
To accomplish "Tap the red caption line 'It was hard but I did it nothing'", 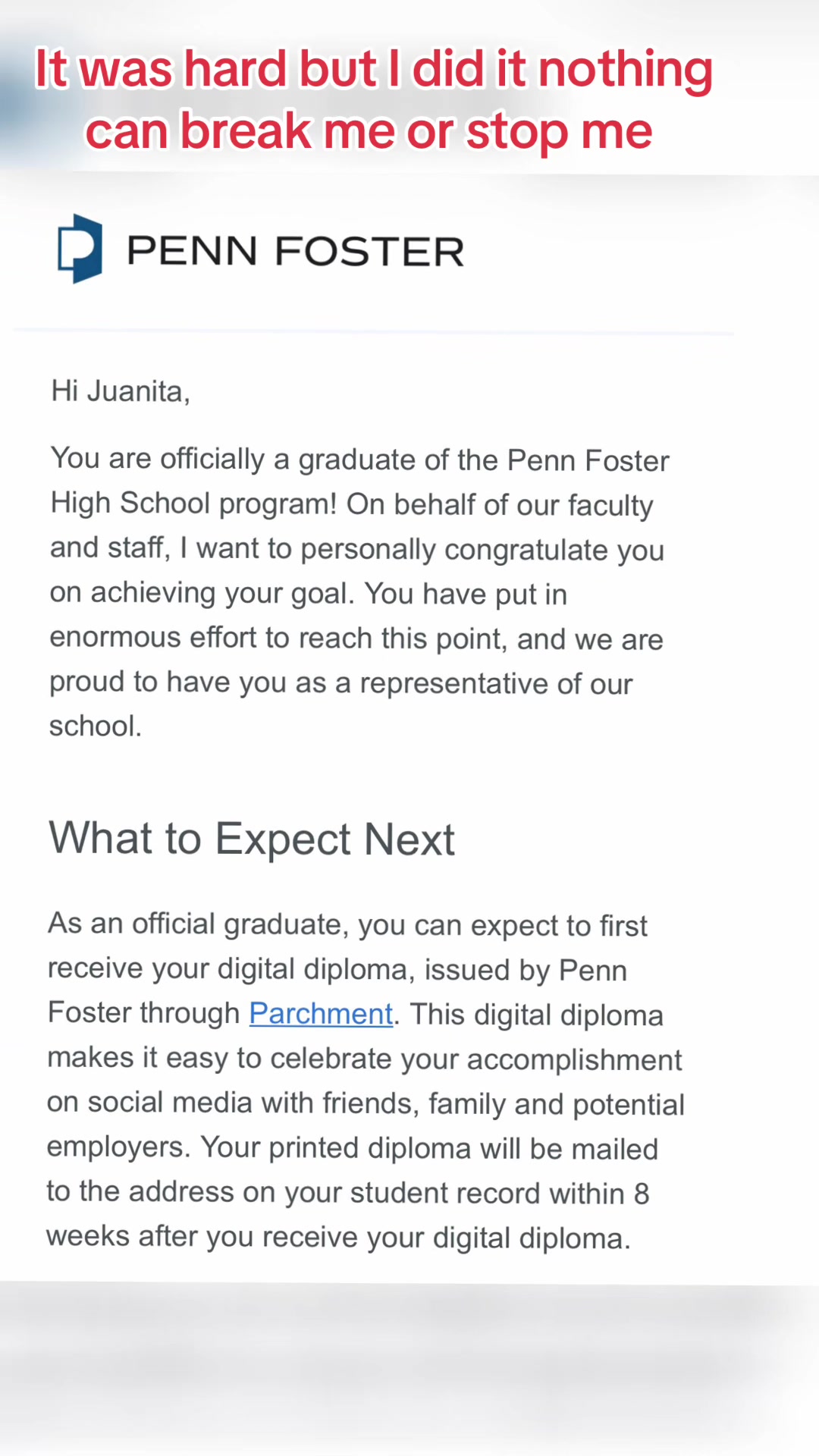I will point(374,69).
